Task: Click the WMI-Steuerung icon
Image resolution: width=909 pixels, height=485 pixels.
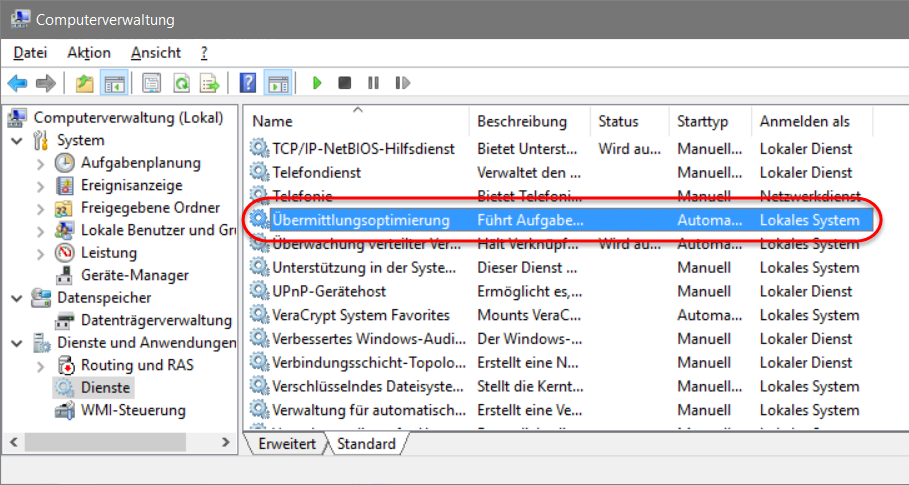Action: point(65,410)
